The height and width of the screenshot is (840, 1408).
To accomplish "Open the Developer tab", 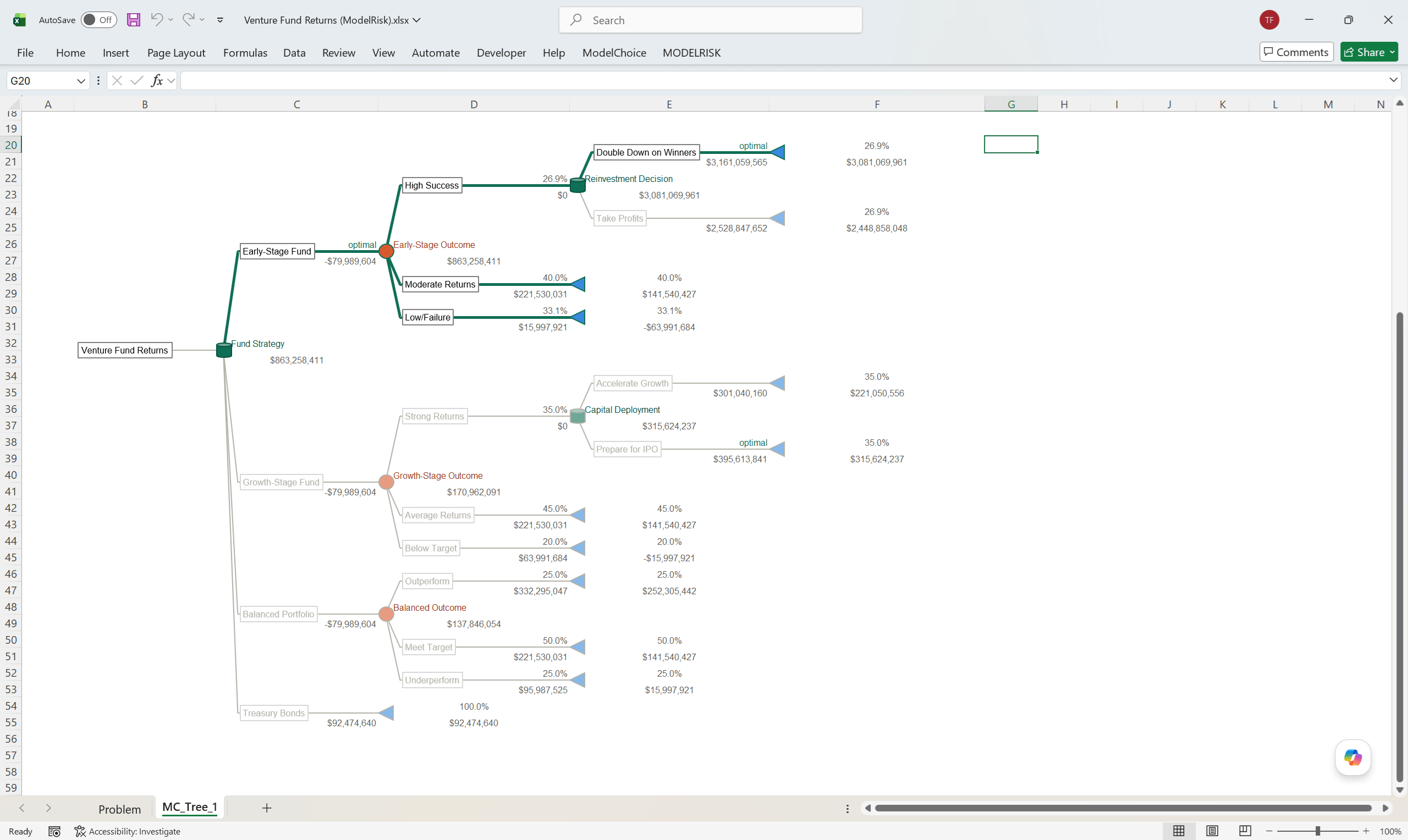I will [501, 53].
